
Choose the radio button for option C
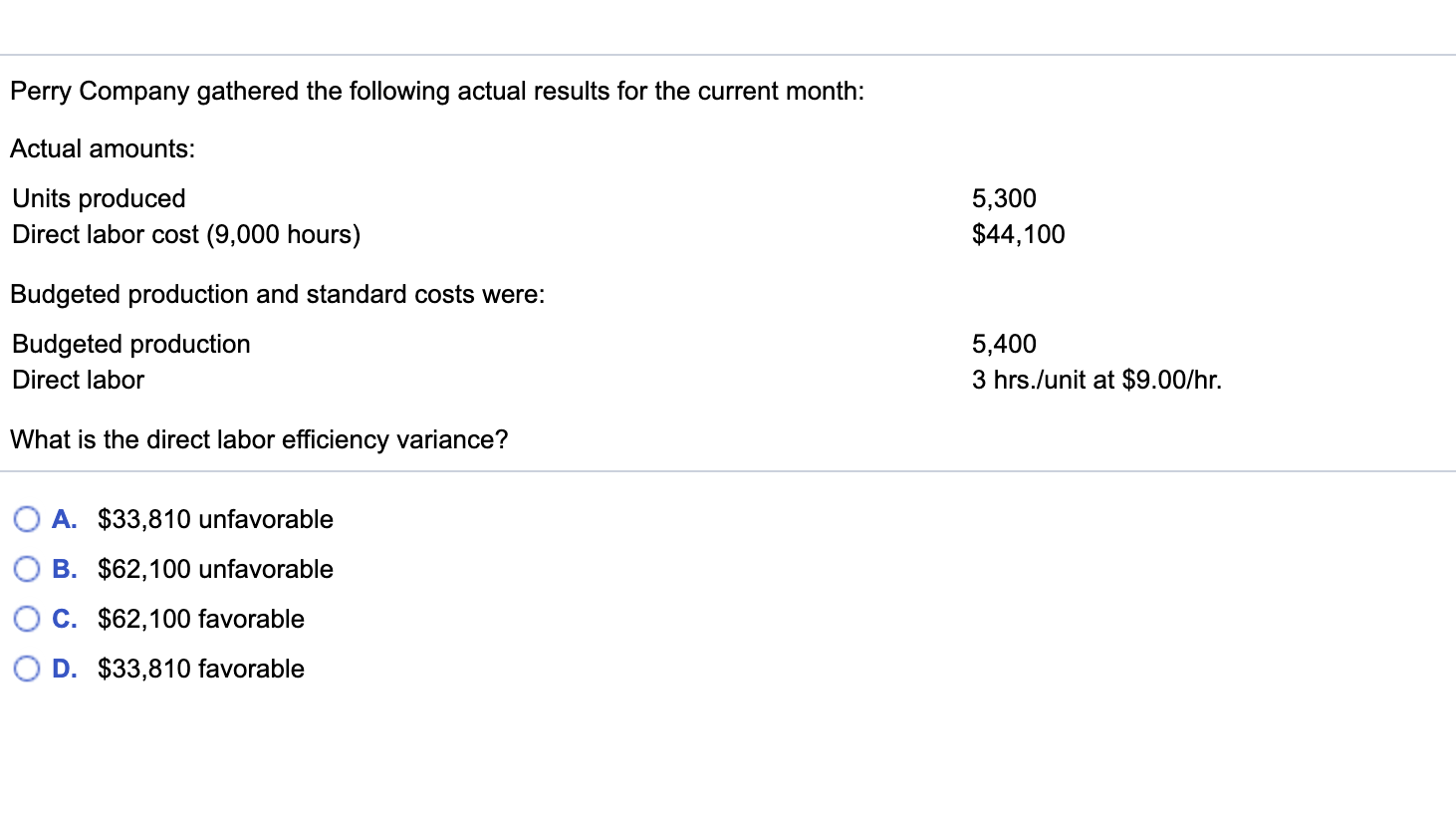tap(27, 619)
